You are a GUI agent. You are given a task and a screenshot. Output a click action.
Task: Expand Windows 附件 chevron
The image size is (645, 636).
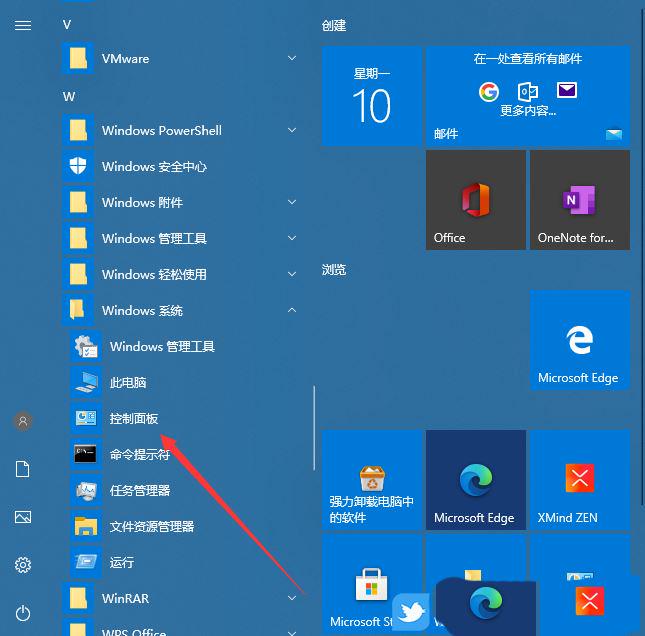(x=292, y=202)
